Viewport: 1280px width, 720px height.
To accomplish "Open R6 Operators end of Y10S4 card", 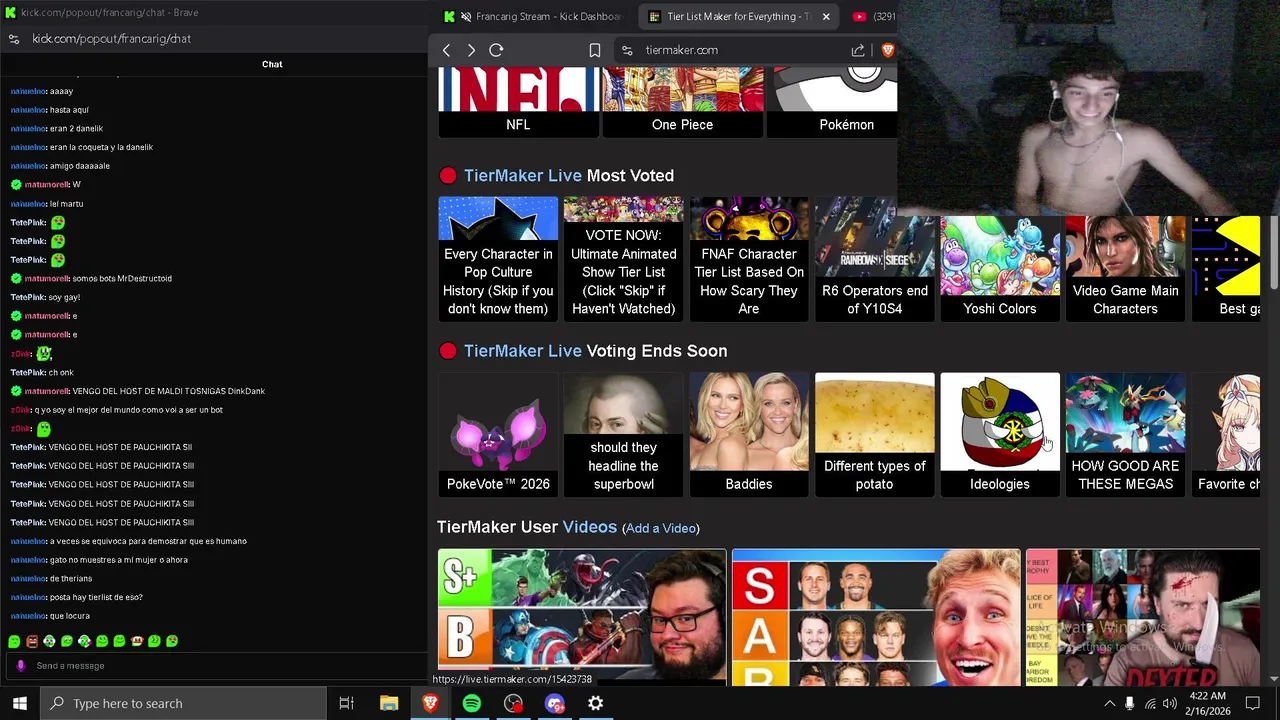I will coord(874,259).
